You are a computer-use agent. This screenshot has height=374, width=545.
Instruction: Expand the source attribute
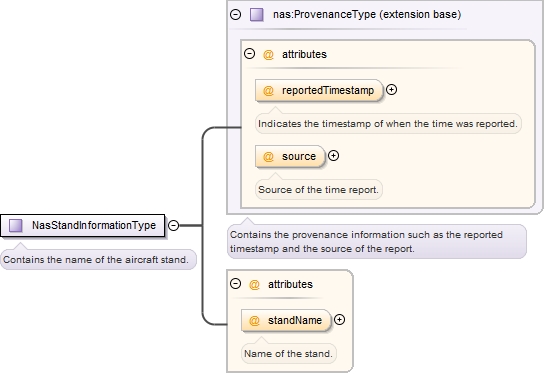pyautogui.click(x=334, y=155)
